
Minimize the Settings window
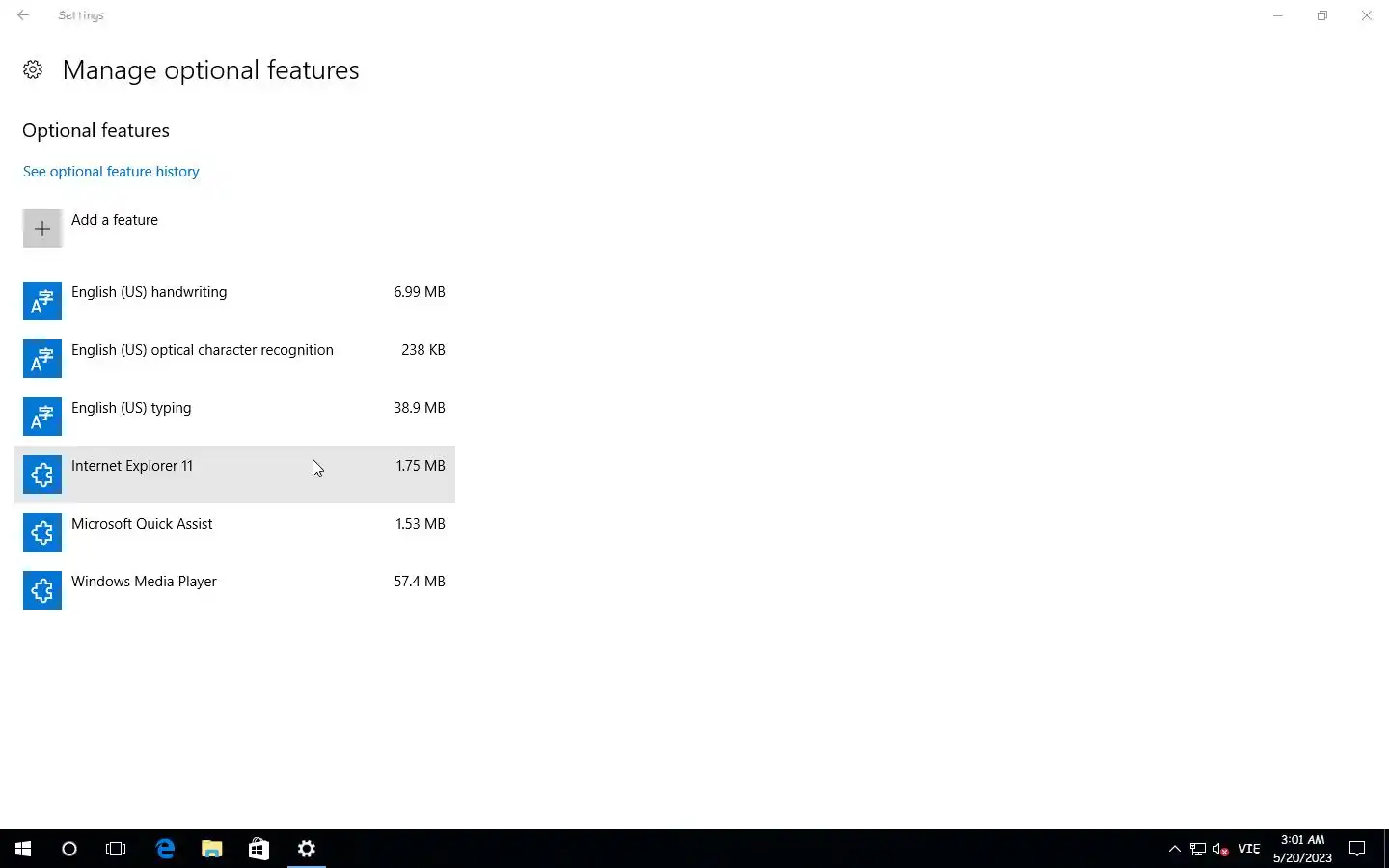tap(1278, 15)
